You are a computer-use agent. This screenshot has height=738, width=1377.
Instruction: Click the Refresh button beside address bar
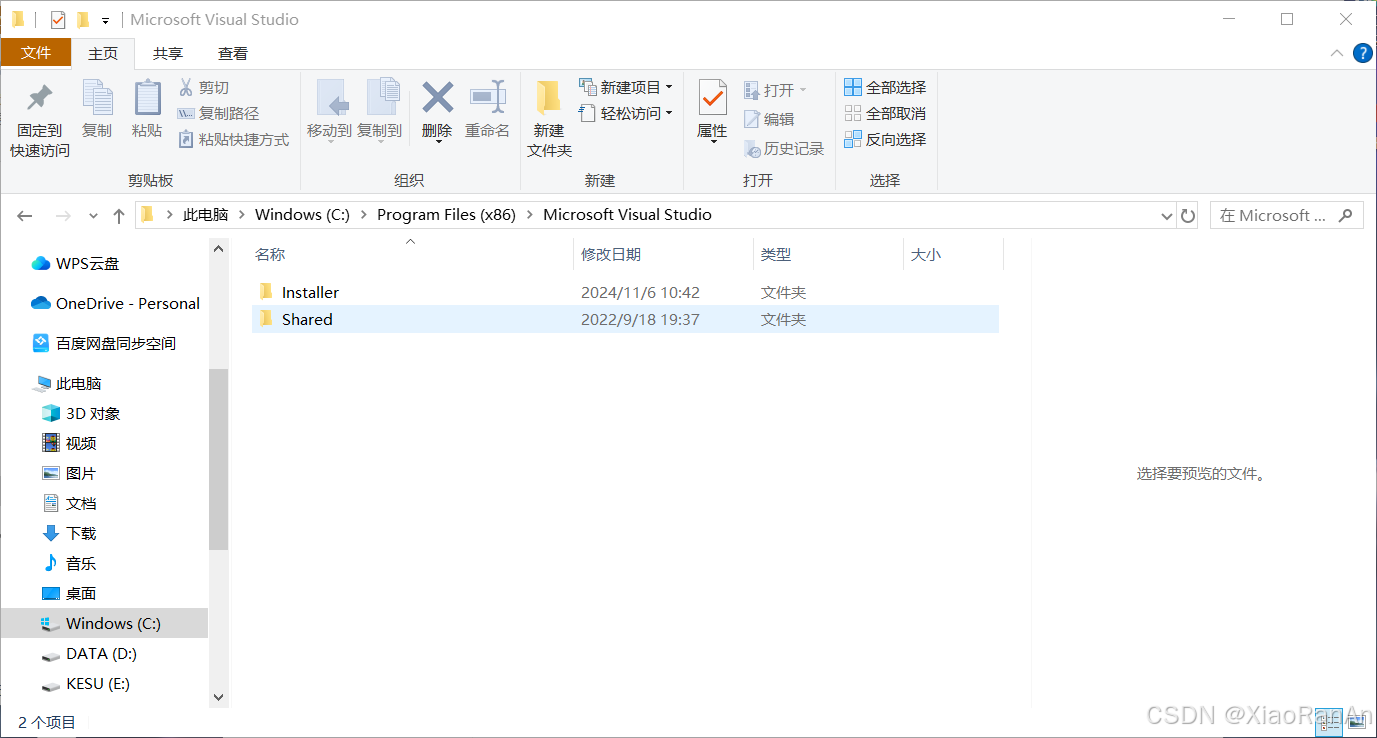click(x=1188, y=215)
